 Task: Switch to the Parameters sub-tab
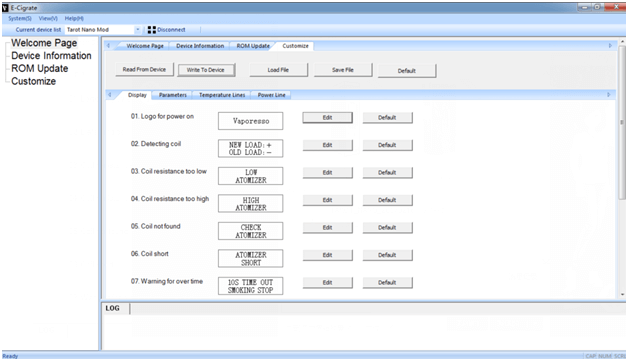pos(173,95)
